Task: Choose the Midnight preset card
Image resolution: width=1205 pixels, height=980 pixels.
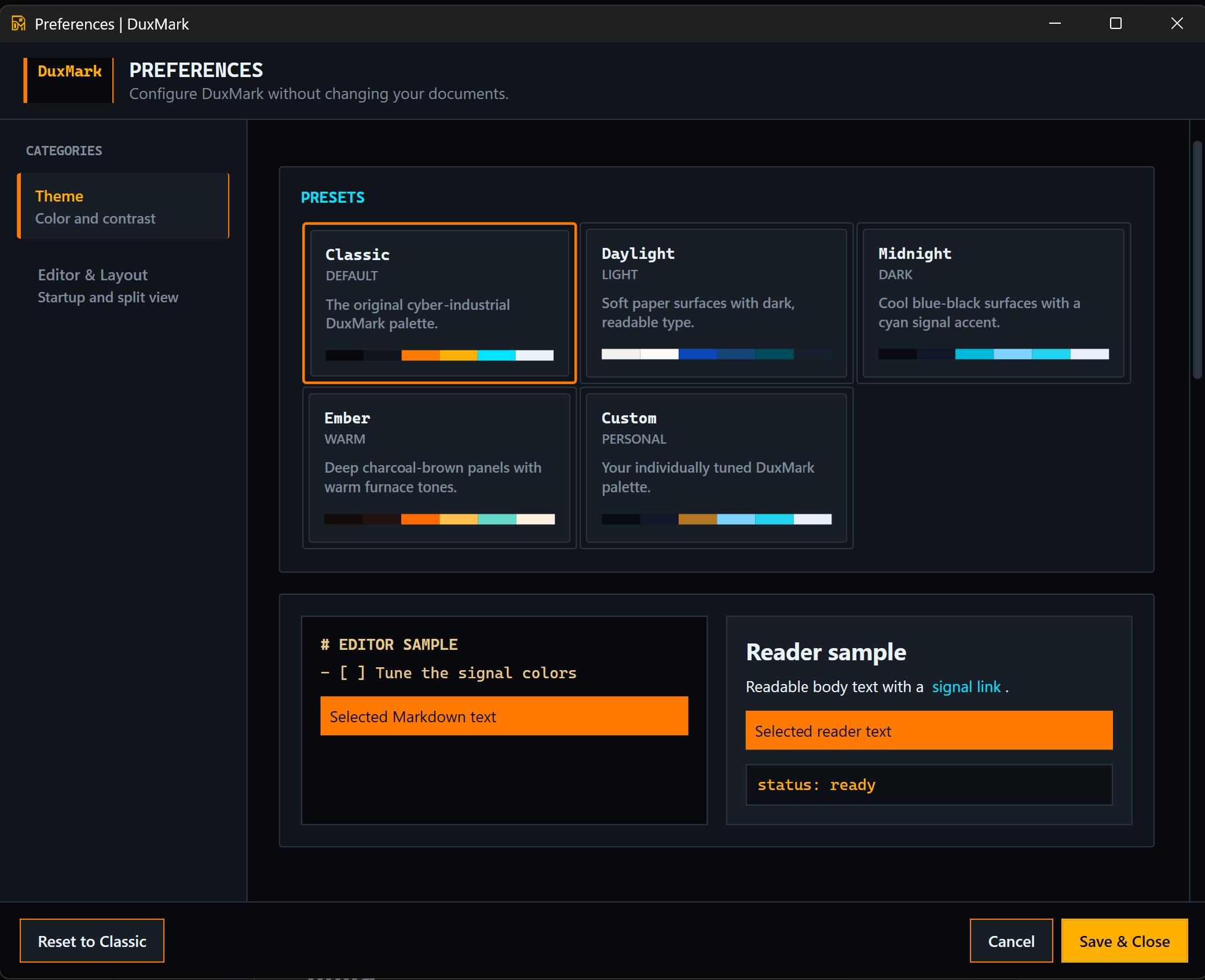Action: pyautogui.click(x=993, y=303)
